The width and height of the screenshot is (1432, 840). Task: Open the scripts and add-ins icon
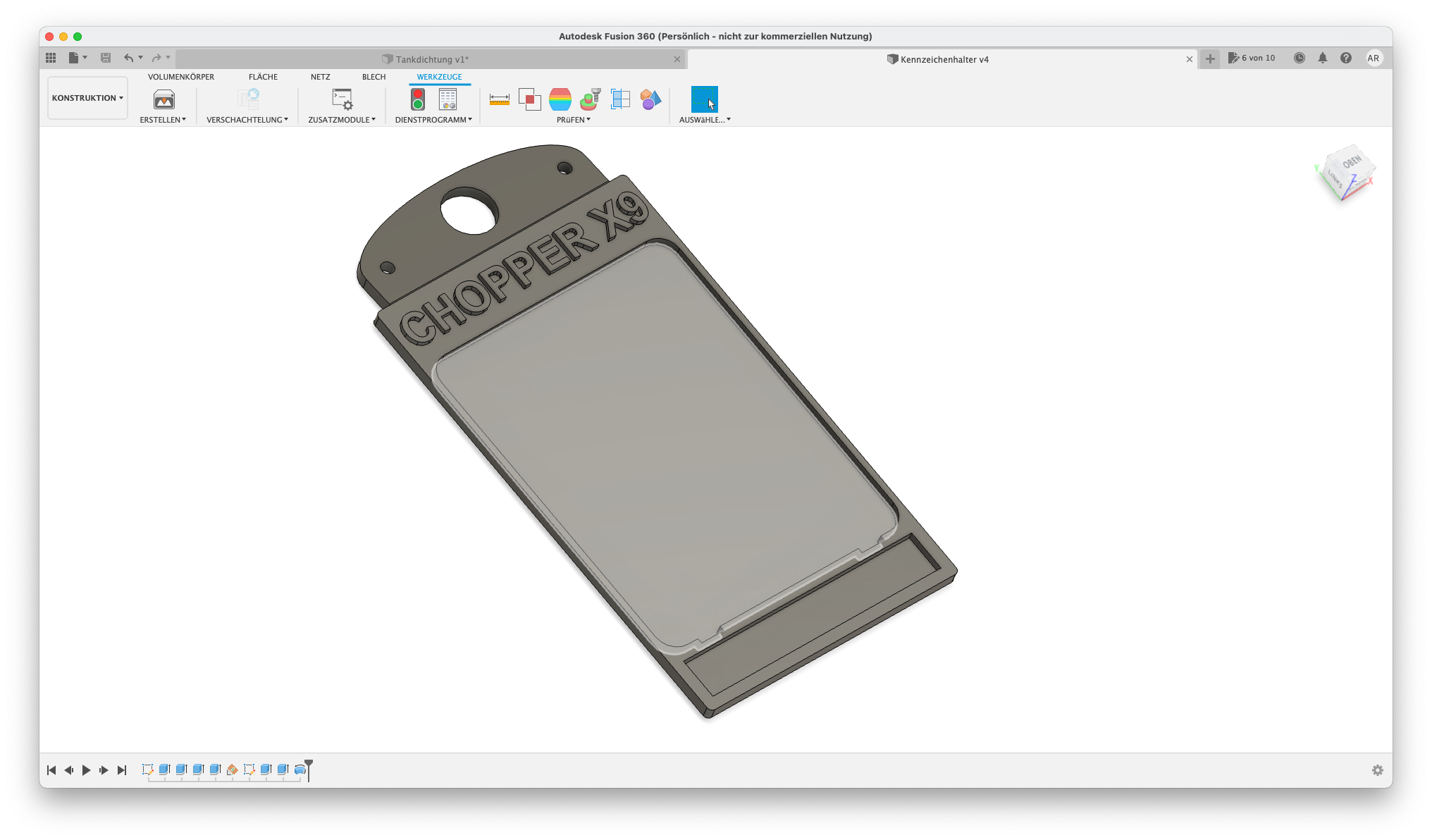point(342,99)
